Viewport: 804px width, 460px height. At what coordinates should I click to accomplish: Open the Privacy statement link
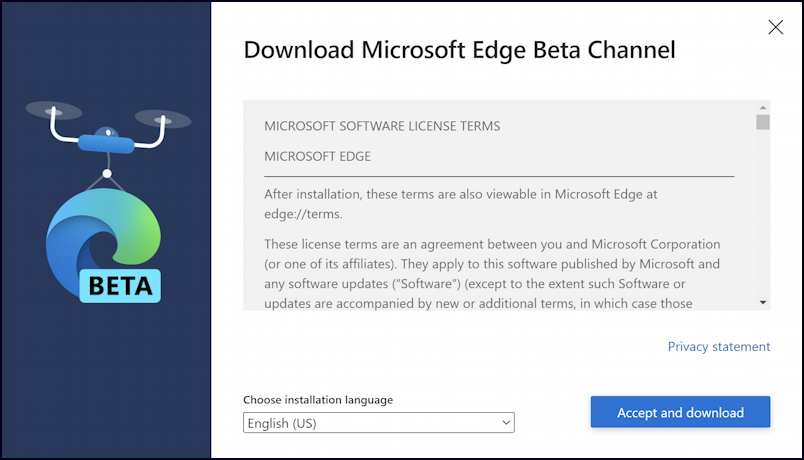(x=718, y=347)
